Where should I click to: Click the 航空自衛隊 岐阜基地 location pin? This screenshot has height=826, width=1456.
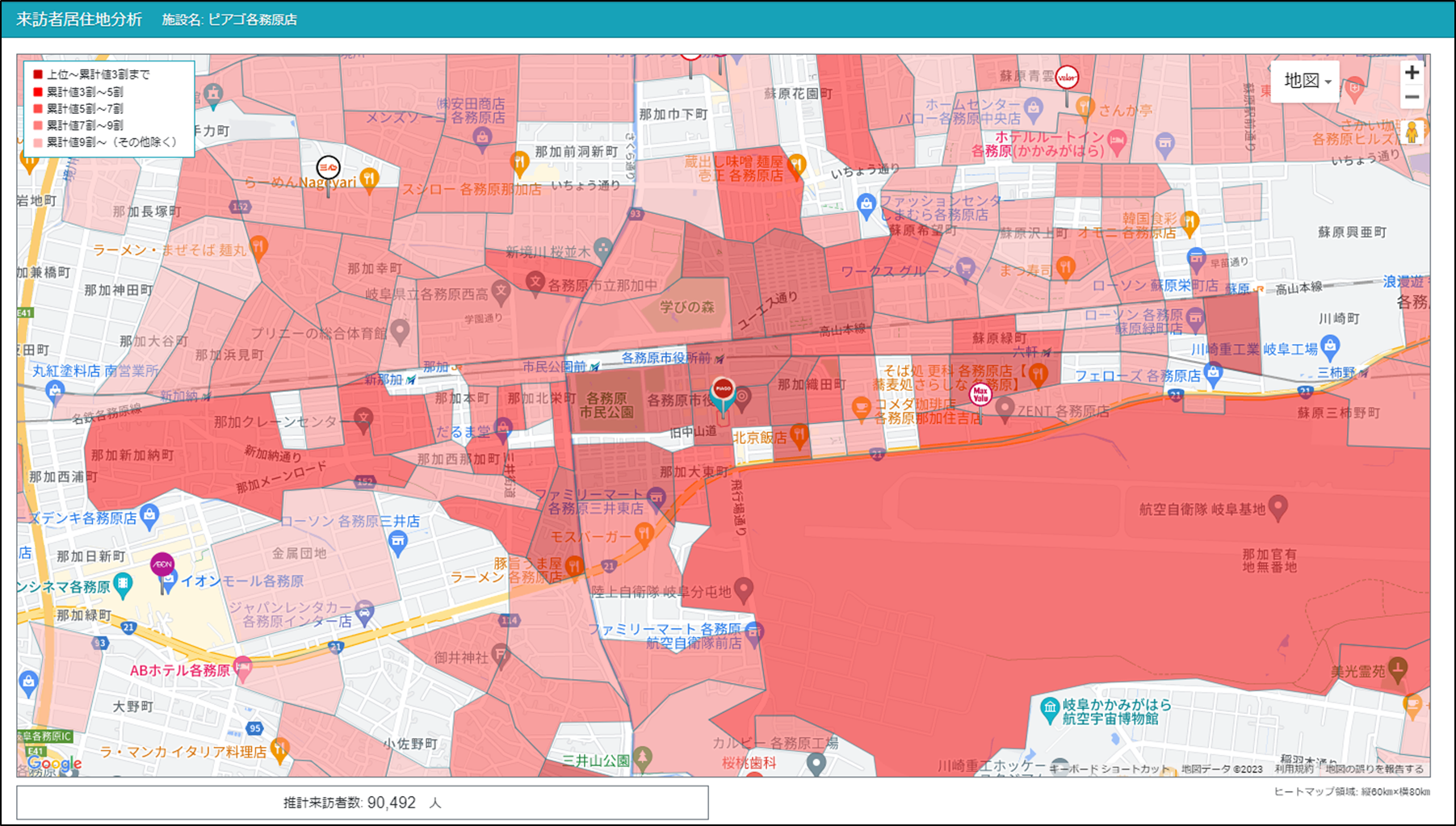tap(1278, 507)
